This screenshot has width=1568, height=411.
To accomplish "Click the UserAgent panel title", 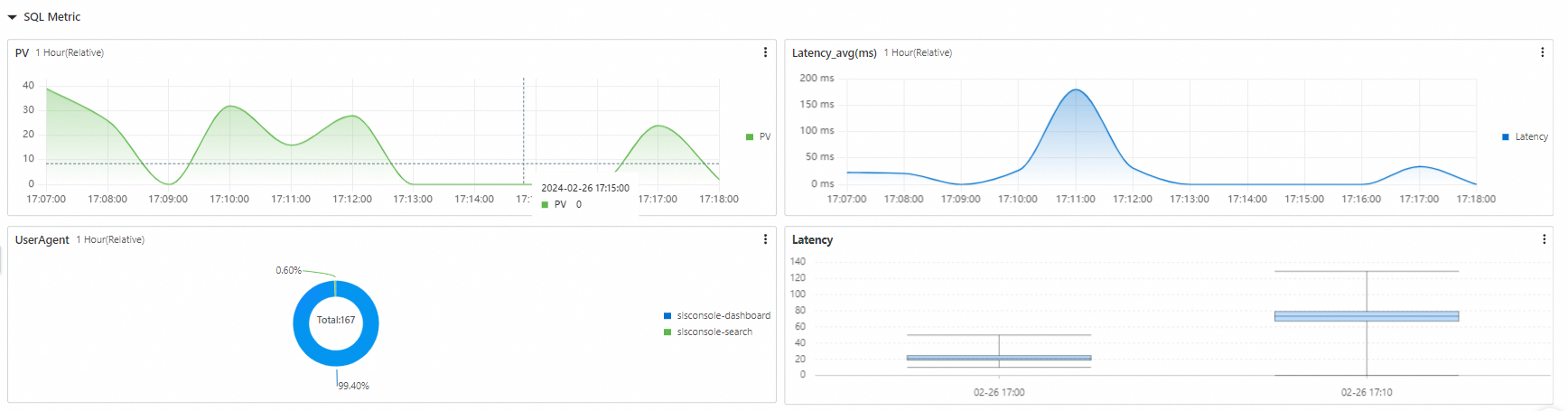I will click(42, 240).
